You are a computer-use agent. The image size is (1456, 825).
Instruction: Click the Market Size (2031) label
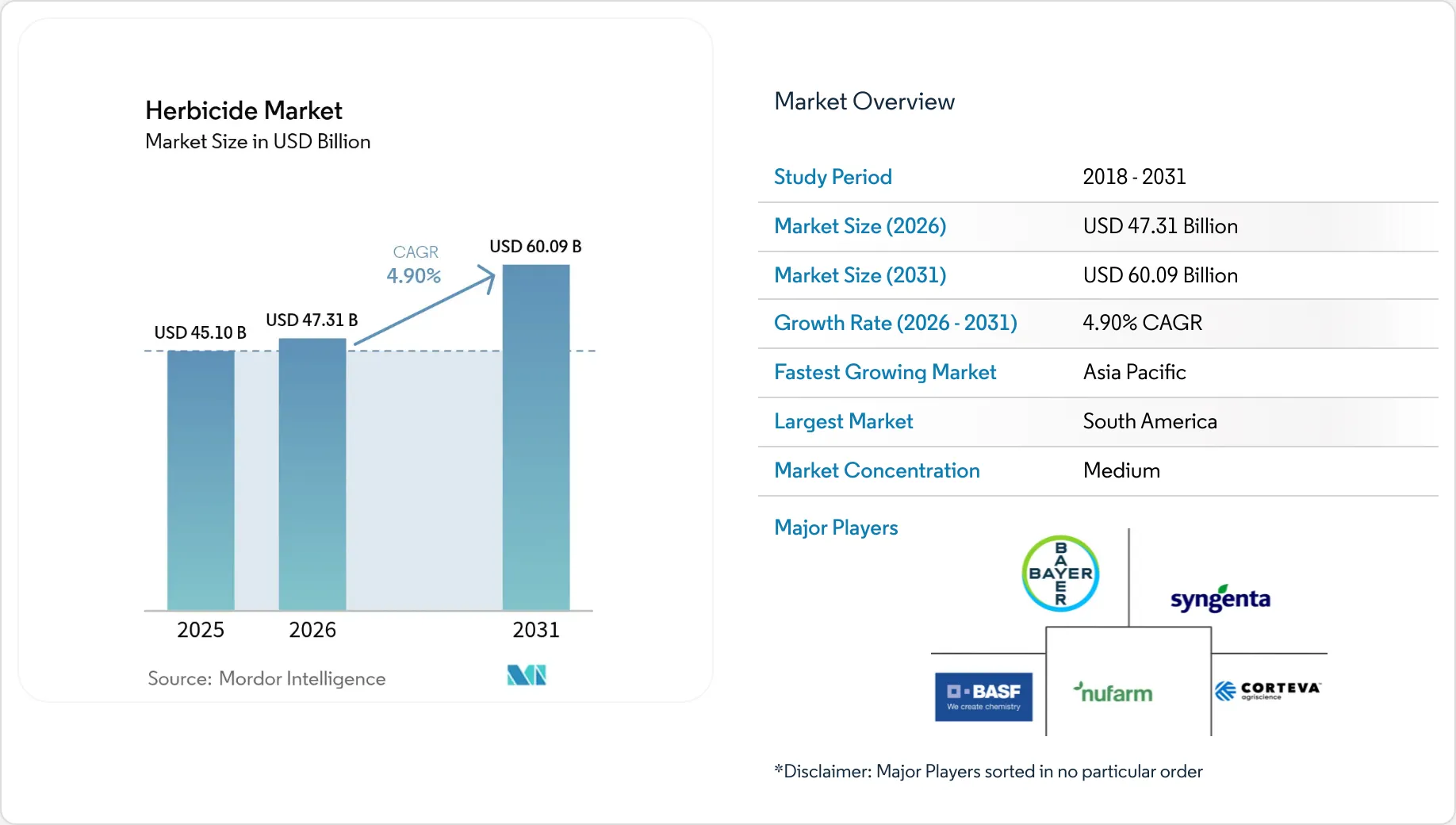click(x=860, y=275)
